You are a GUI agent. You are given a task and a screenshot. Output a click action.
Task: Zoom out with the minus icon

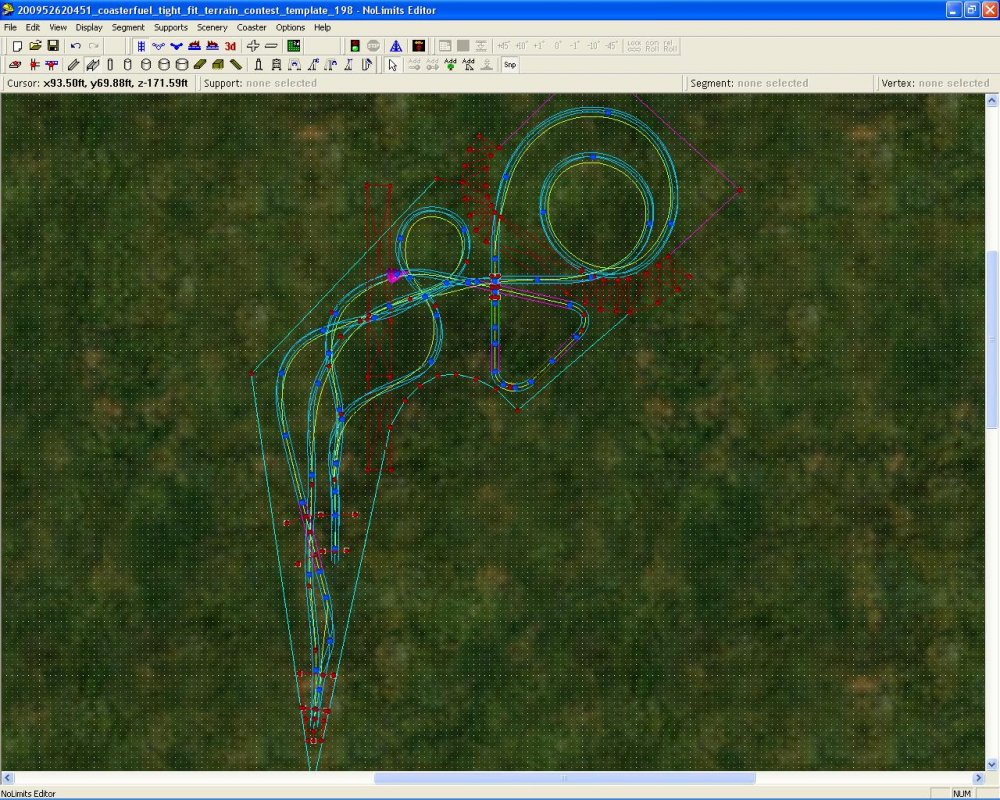[x=271, y=46]
